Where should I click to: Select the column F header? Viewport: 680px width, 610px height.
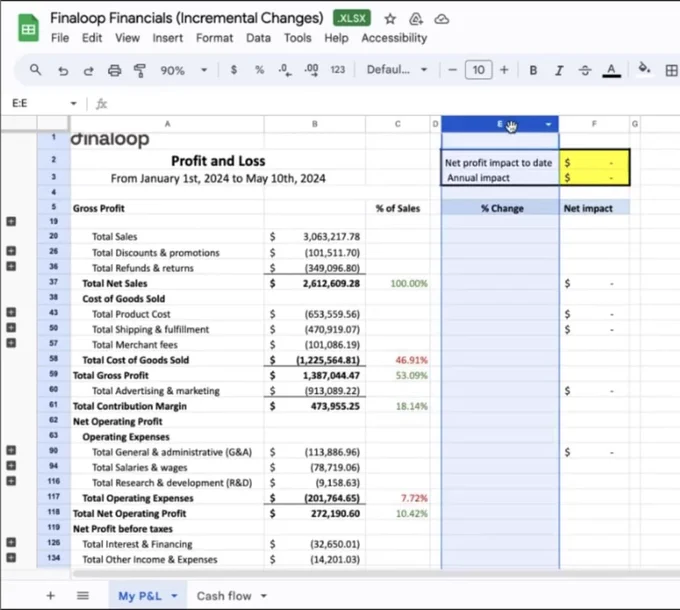tap(594, 124)
